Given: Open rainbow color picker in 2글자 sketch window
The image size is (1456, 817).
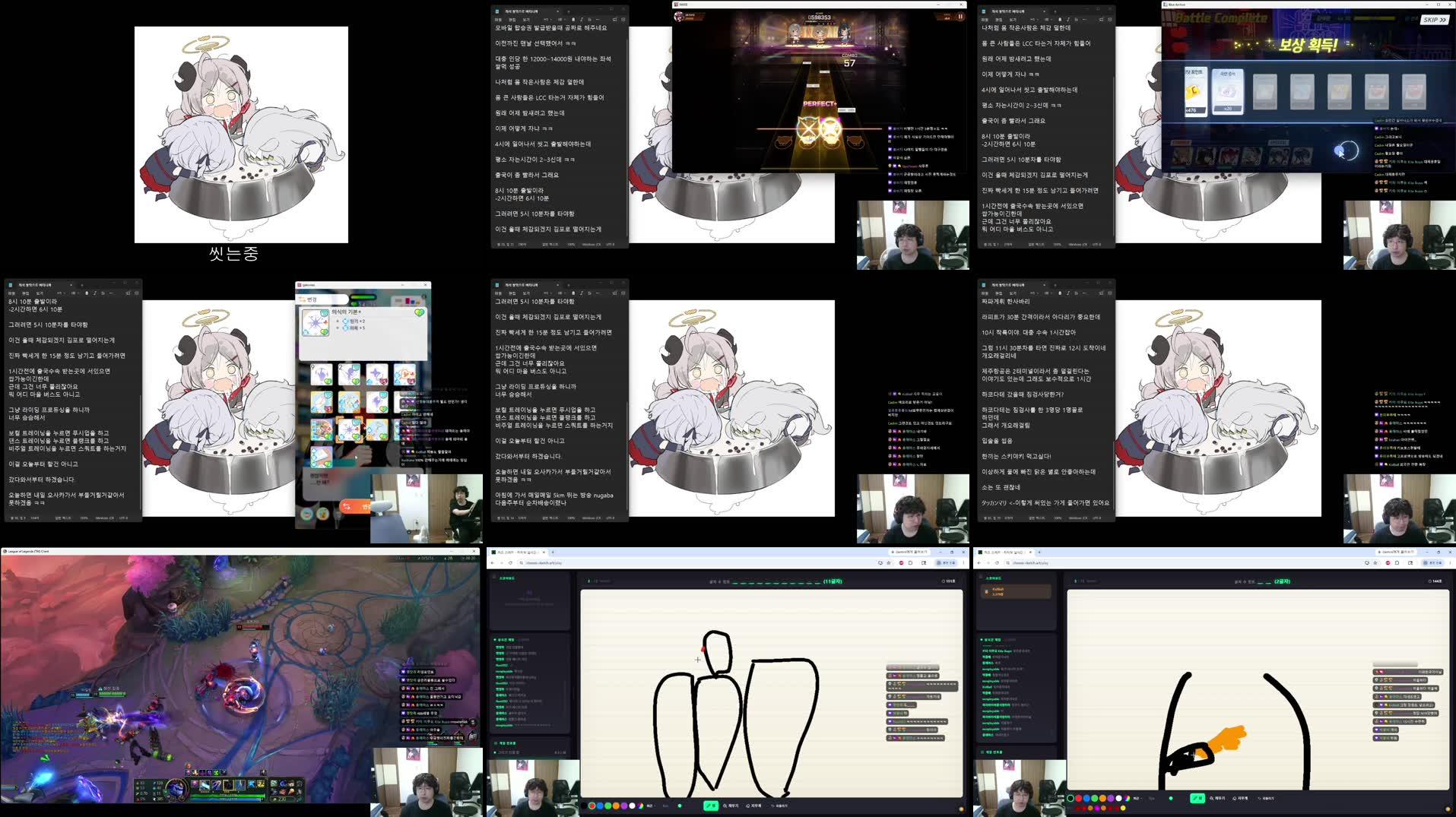Looking at the screenshot, I should click(x=1127, y=798).
